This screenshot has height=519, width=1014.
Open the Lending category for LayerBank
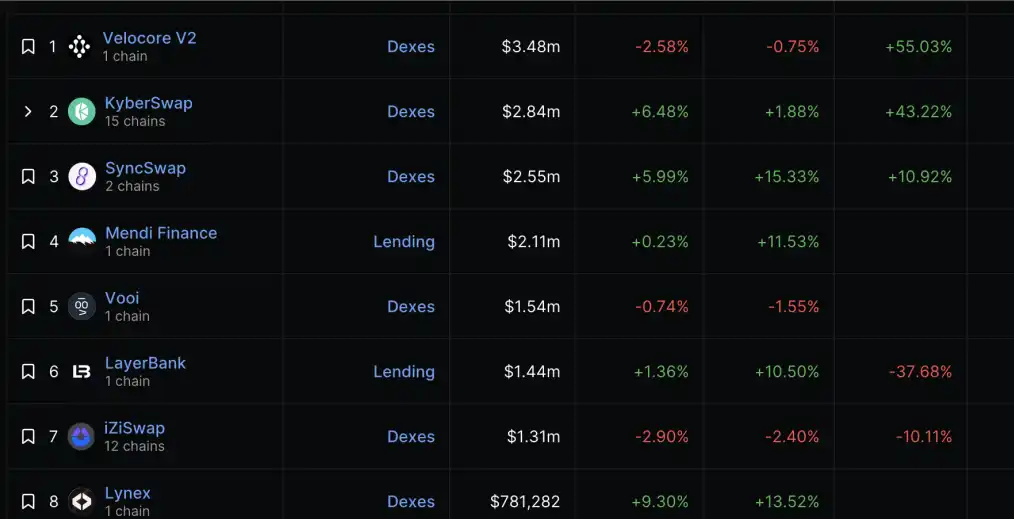404,372
